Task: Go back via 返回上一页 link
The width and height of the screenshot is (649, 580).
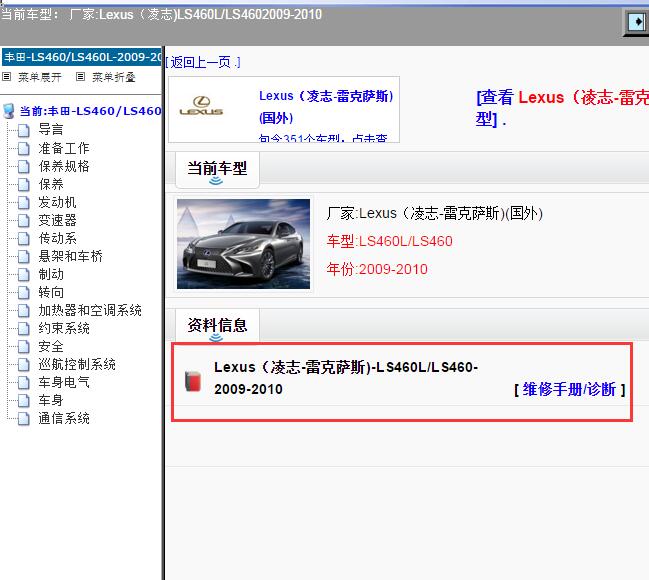Action: (x=203, y=63)
